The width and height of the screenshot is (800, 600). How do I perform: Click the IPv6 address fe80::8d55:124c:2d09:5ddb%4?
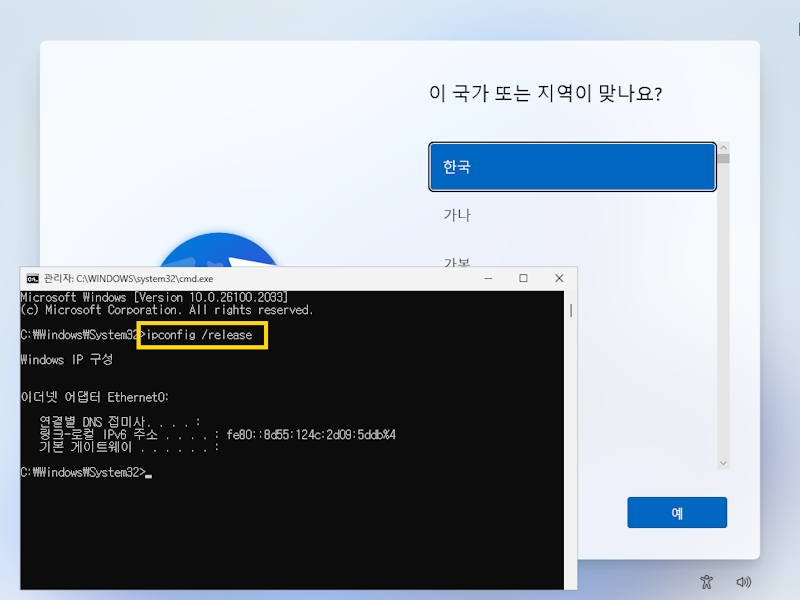pyautogui.click(x=311, y=435)
